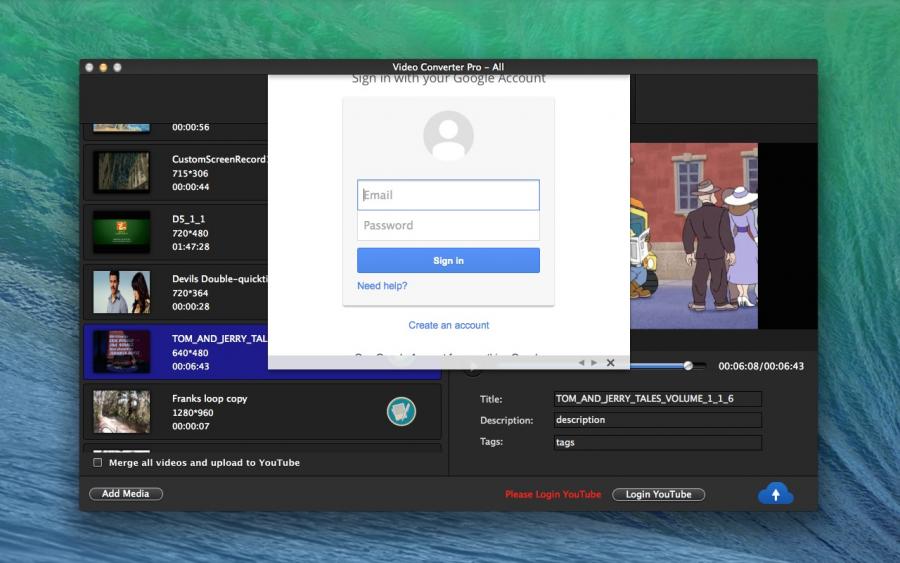This screenshot has width=900, height=563.
Task: Click the Login YouTube button
Action: tap(658, 494)
